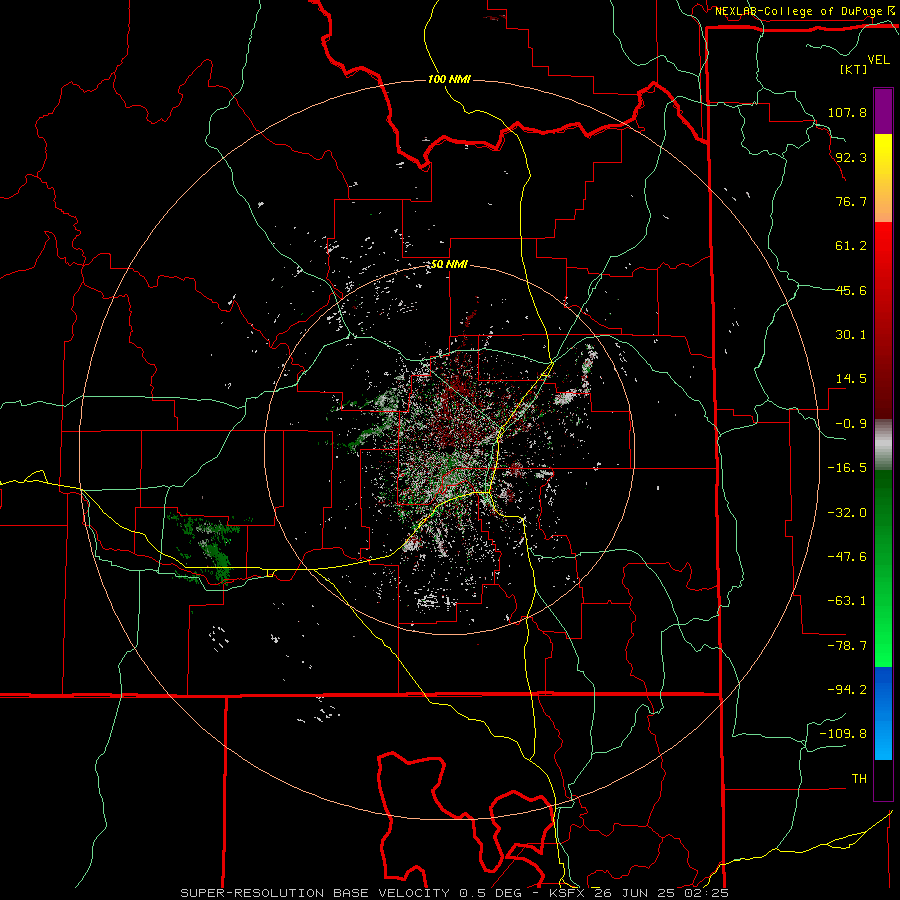Screen dimensions: 900x900
Task: Select the 30.1 legend value
Action: pyautogui.click(x=851, y=335)
